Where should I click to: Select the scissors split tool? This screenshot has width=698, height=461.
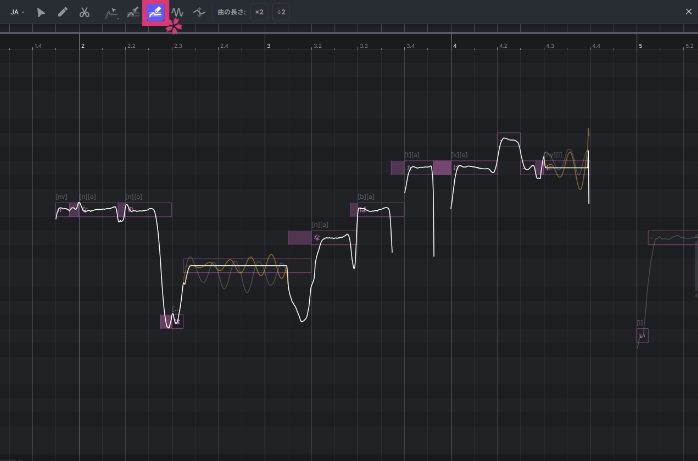tap(85, 12)
